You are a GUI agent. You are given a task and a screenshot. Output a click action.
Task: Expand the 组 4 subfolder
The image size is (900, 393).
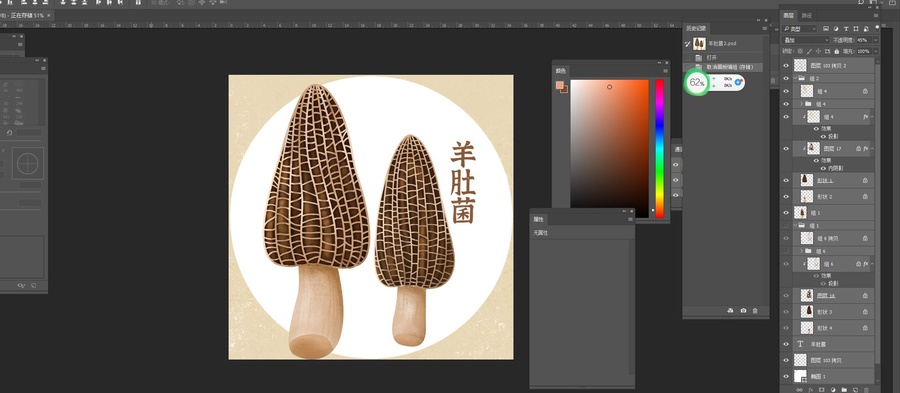(x=801, y=104)
